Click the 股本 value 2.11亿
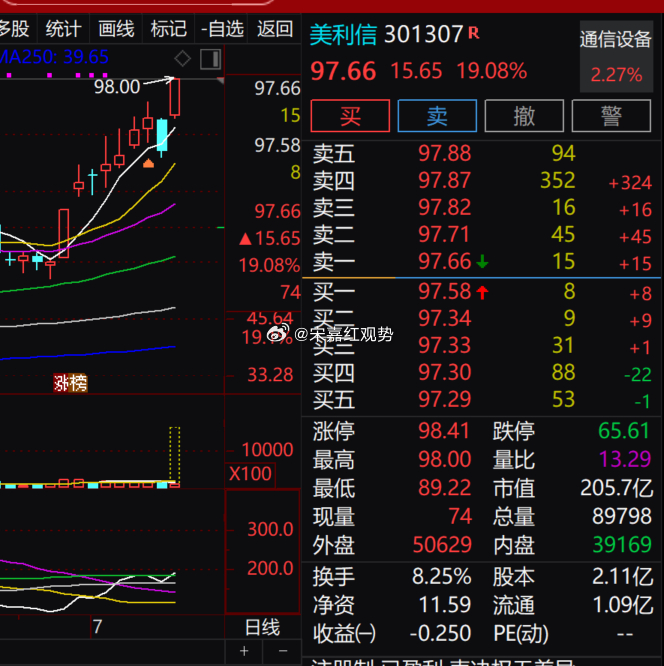 tap(623, 576)
